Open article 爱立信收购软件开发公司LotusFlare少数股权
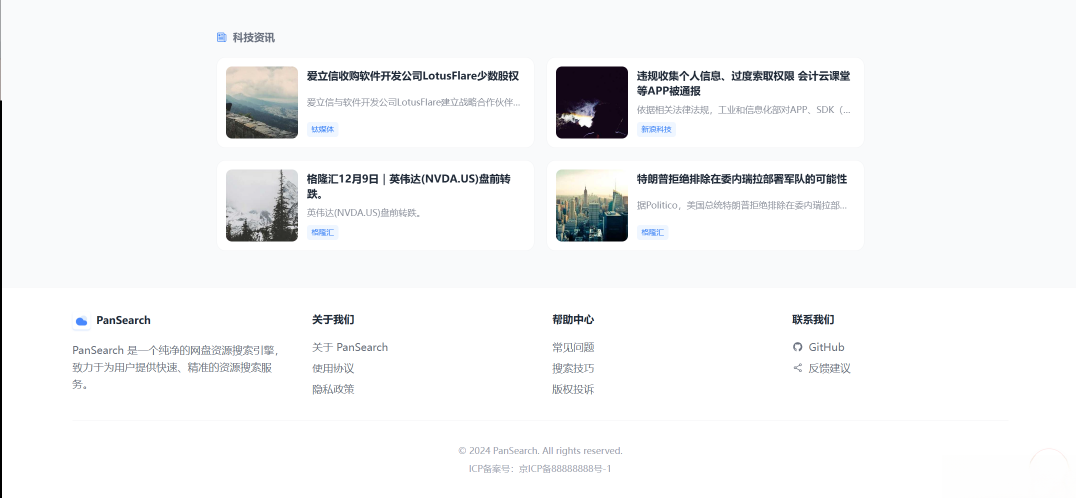The image size is (1076, 498). 412,76
